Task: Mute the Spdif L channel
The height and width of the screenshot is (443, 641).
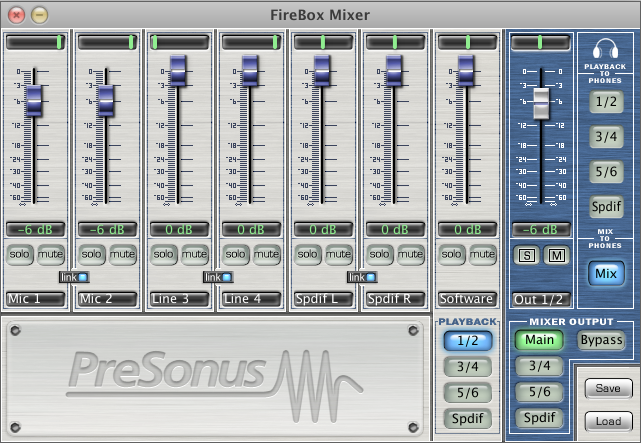Action: (x=338, y=255)
